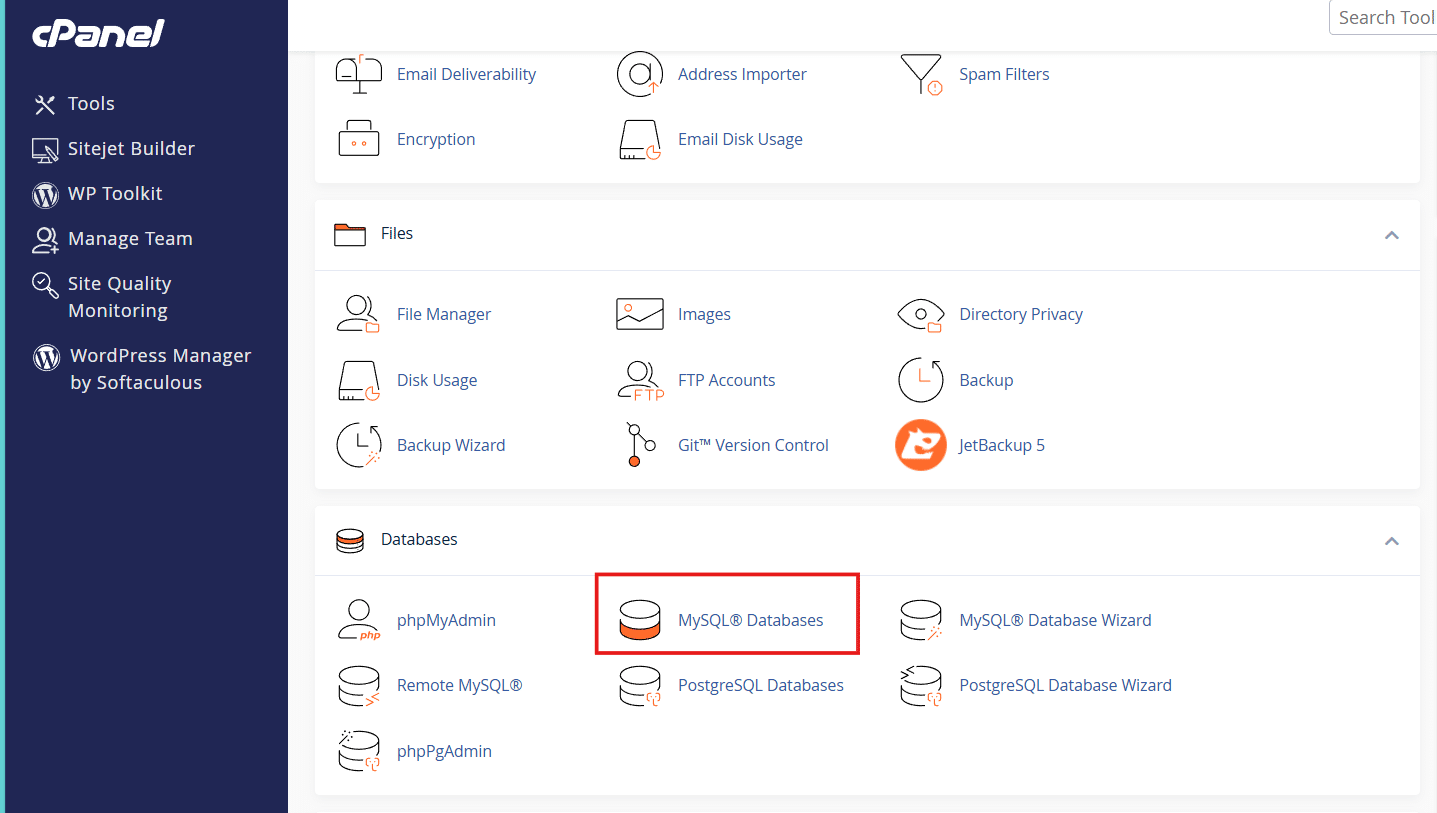
Task: Open the Email Deliverability icon
Action: pyautogui.click(x=359, y=74)
